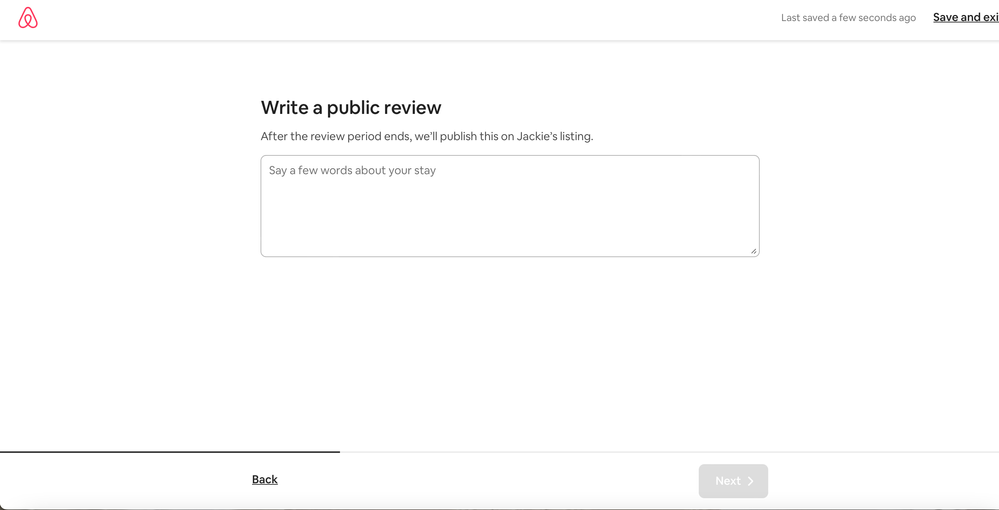Click blank space in the top header bar
This screenshot has width=999, height=510.
point(400,18)
